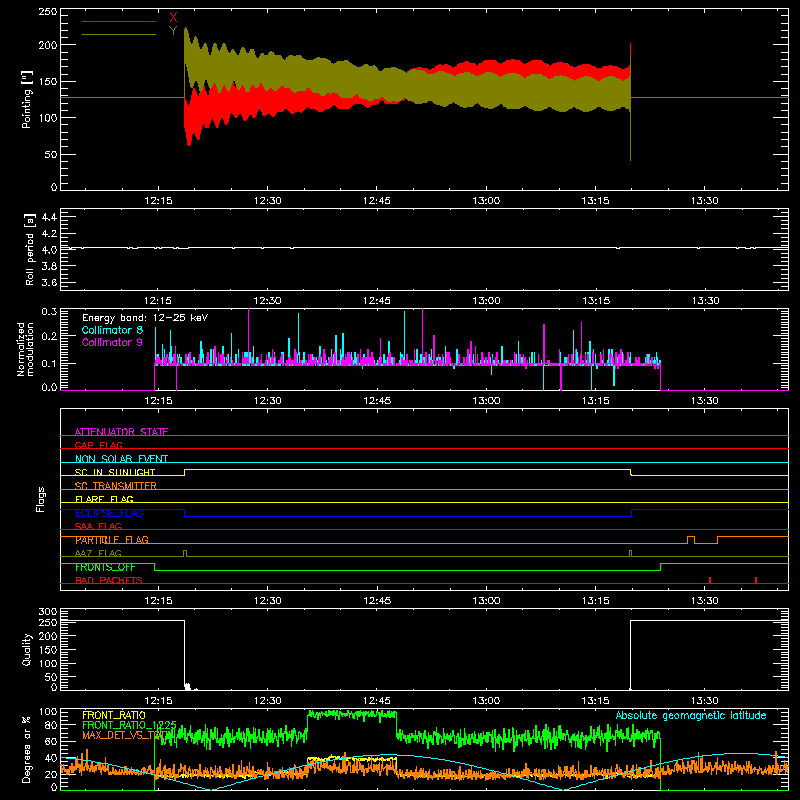The image size is (800, 800).
Task: Select the SAA_FLAG label
Action: (x=98, y=526)
